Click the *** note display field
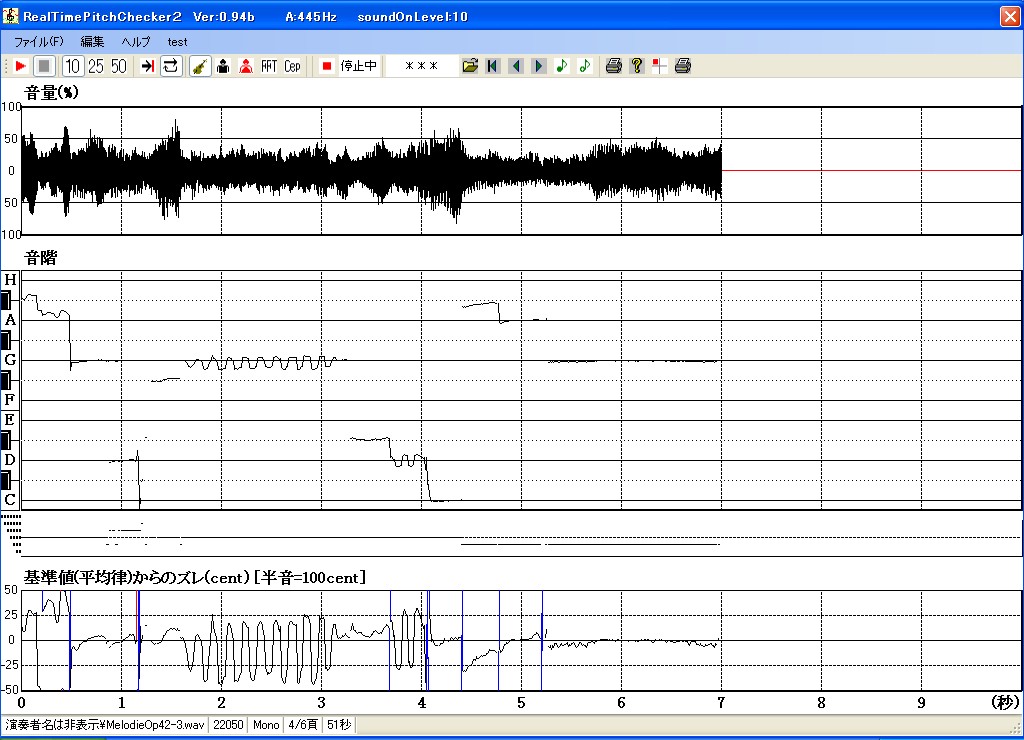This screenshot has height=740, width=1024. coord(421,66)
